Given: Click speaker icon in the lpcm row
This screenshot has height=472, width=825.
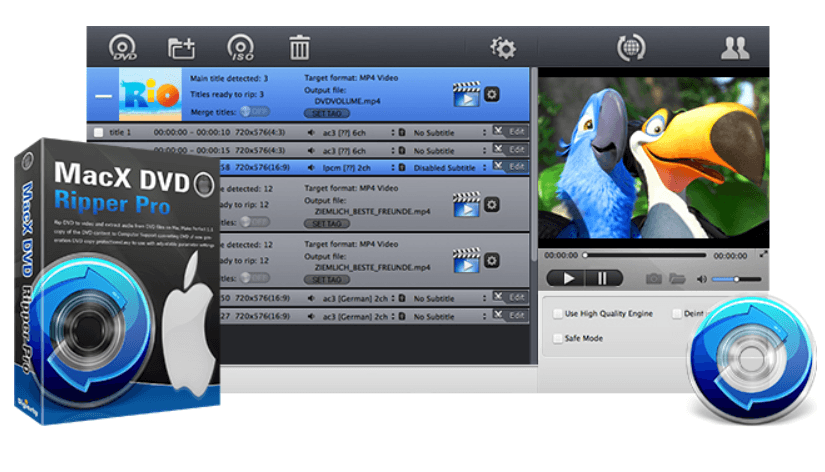Looking at the screenshot, I should pos(311,167).
